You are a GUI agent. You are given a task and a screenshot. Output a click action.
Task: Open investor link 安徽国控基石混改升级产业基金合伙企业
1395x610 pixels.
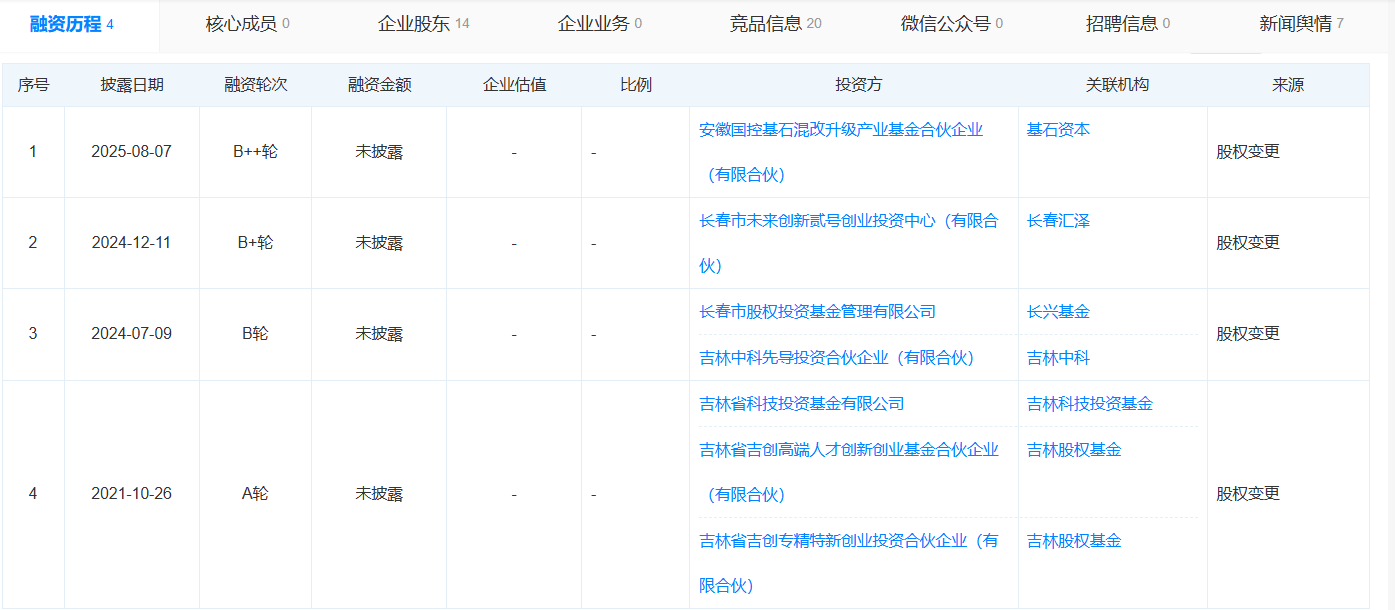842,152
